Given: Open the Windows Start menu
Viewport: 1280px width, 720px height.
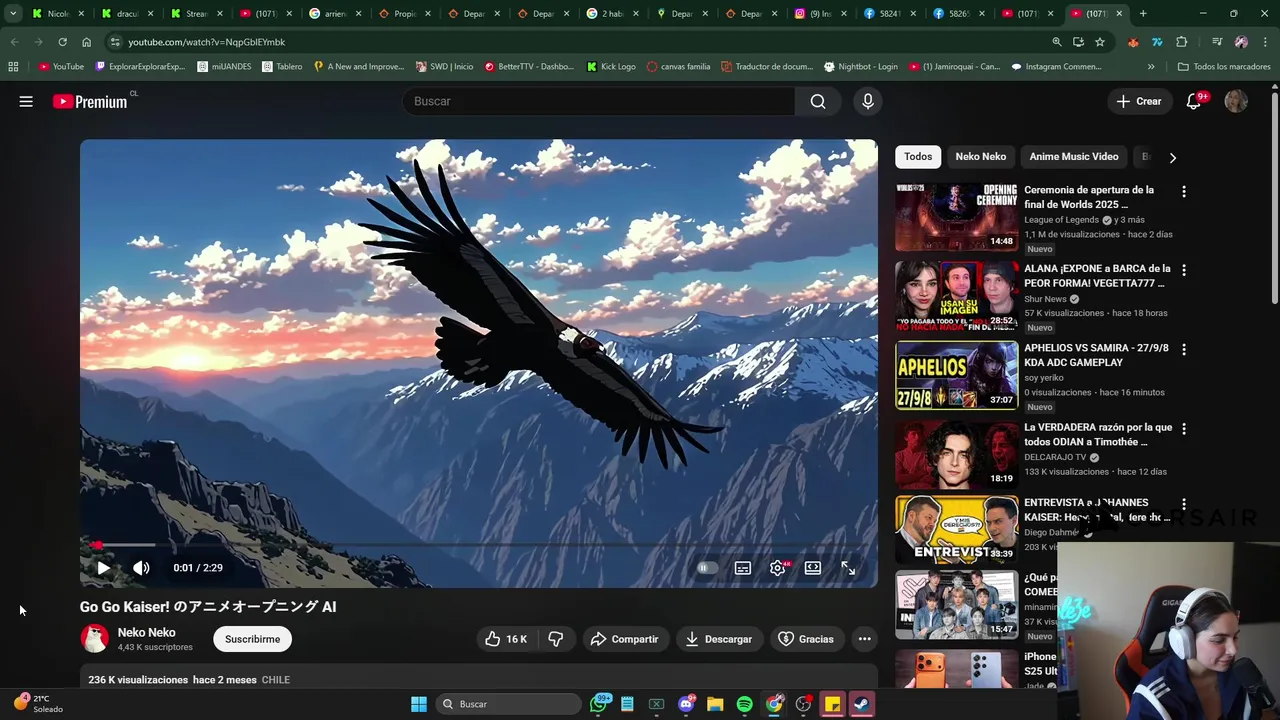Looking at the screenshot, I should tap(419, 704).
